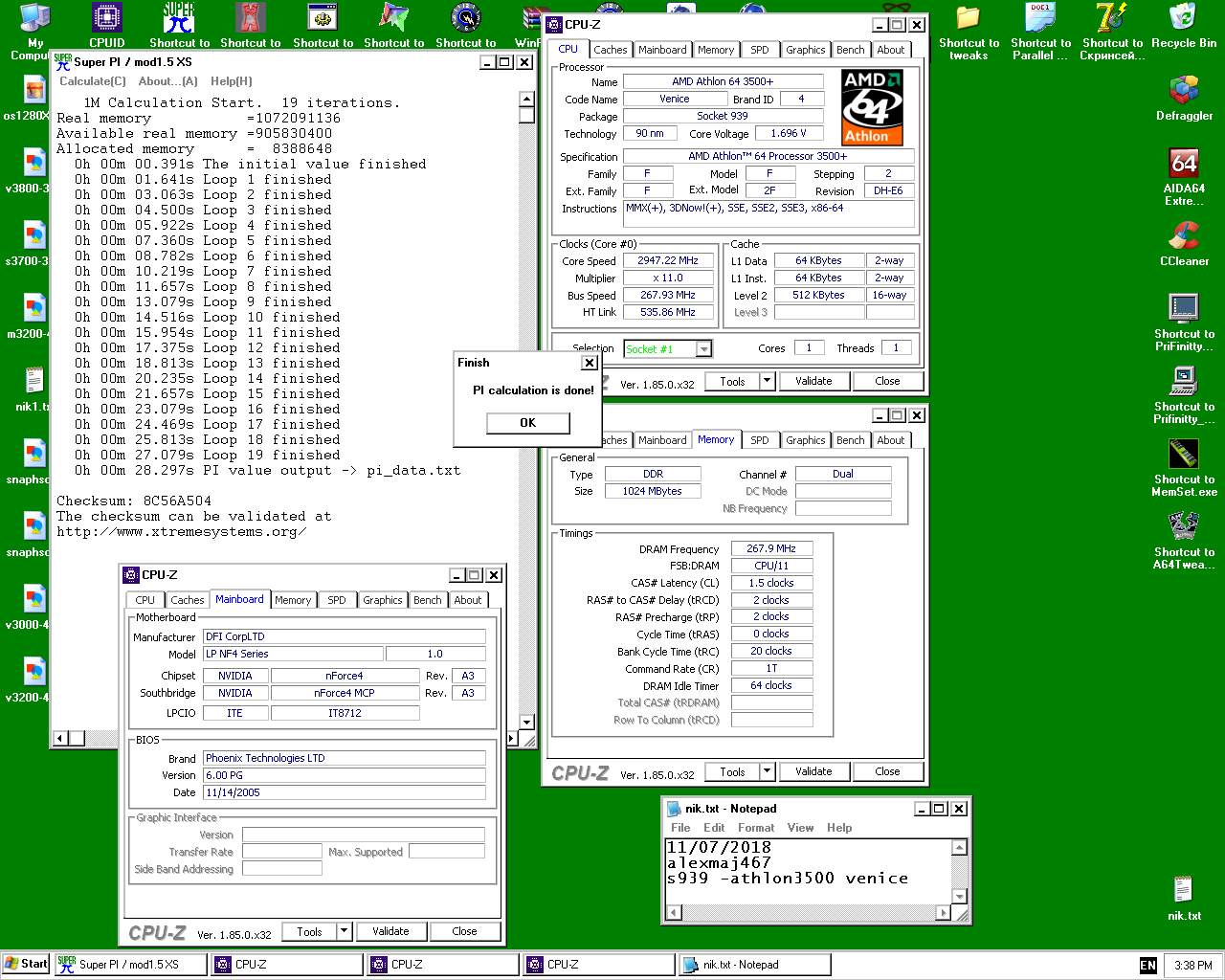Expand Tools arrow in CPU-Z Mainboard window
The image size is (1225, 980).
click(345, 931)
